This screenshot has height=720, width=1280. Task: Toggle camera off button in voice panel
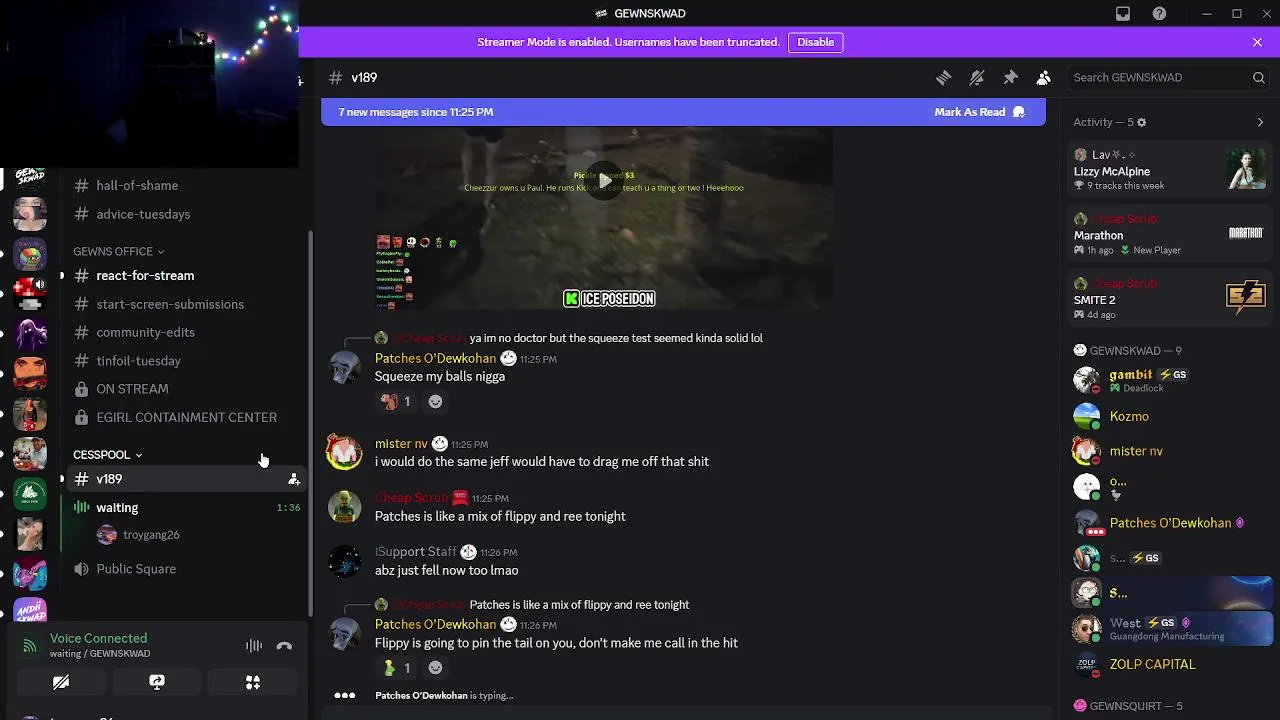tap(61, 682)
